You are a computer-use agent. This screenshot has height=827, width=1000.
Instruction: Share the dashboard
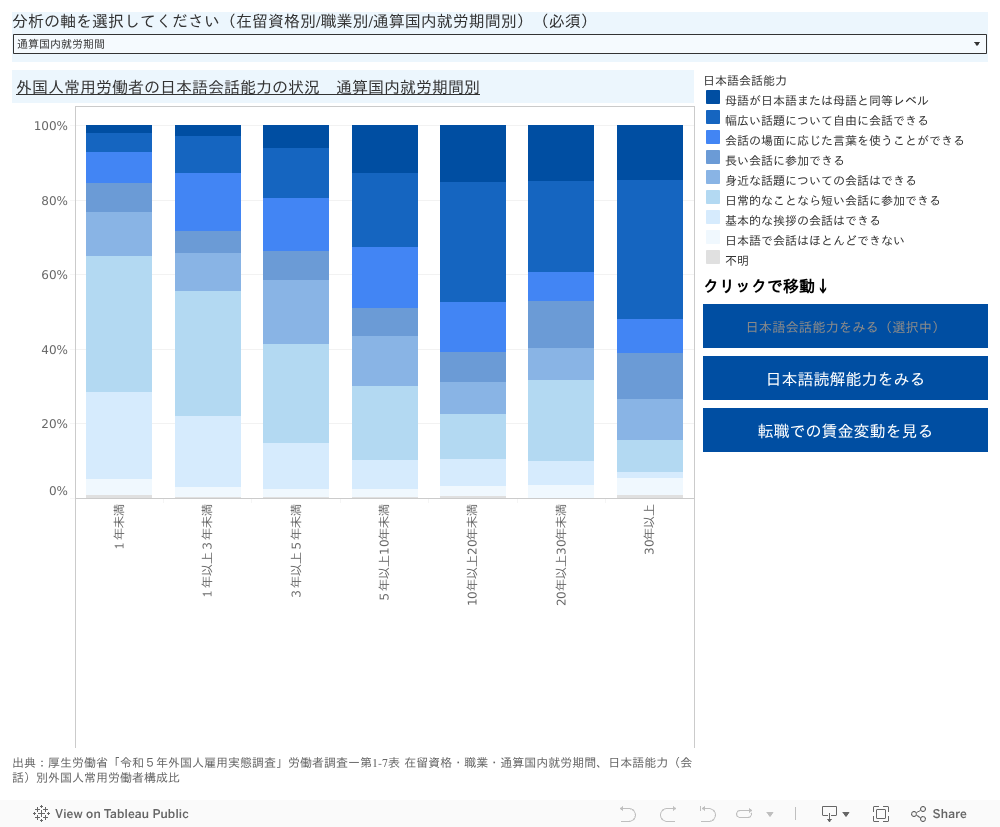click(939, 814)
